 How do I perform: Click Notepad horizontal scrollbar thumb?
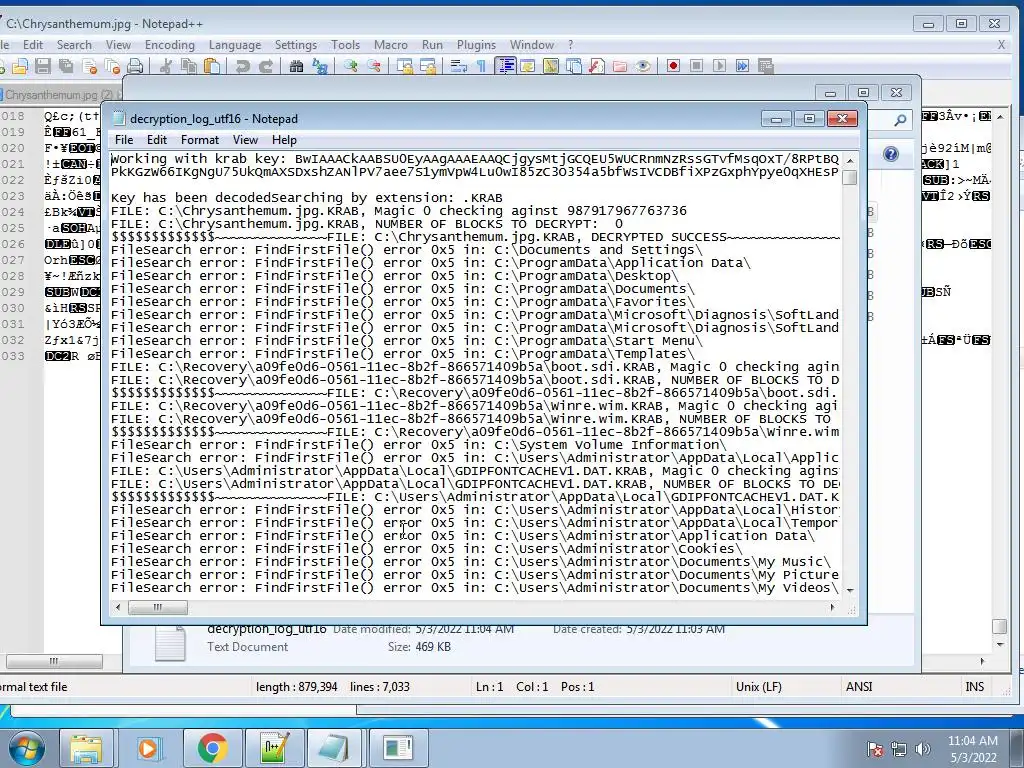coord(157,607)
